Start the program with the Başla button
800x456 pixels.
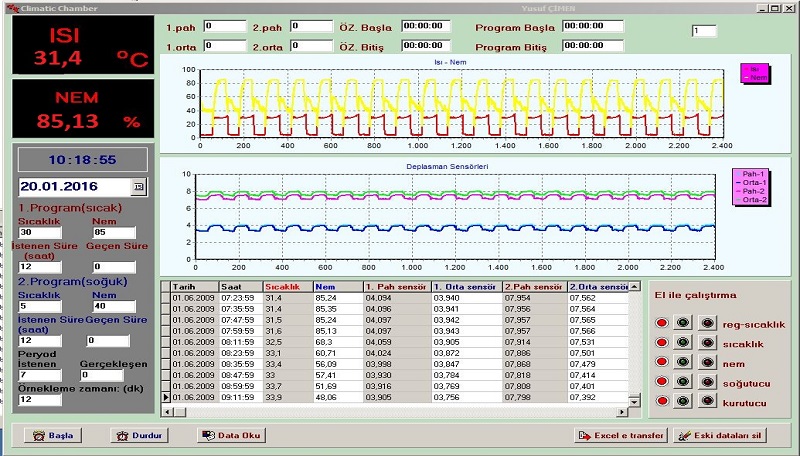coord(53,436)
